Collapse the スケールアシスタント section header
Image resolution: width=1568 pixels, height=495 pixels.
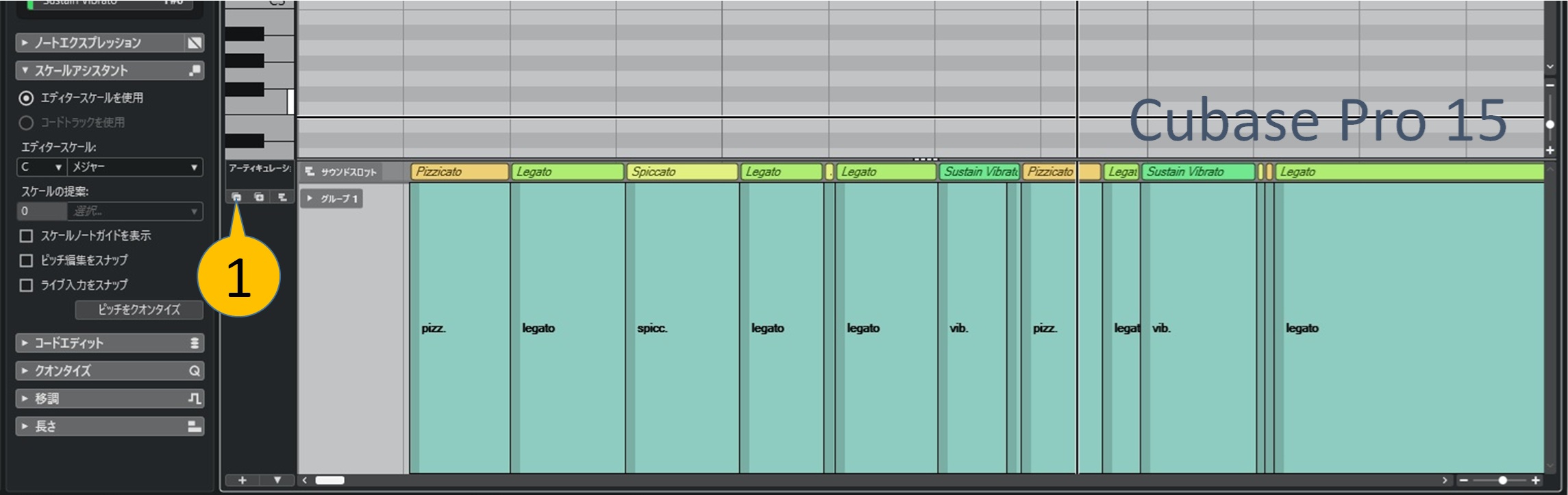point(25,71)
